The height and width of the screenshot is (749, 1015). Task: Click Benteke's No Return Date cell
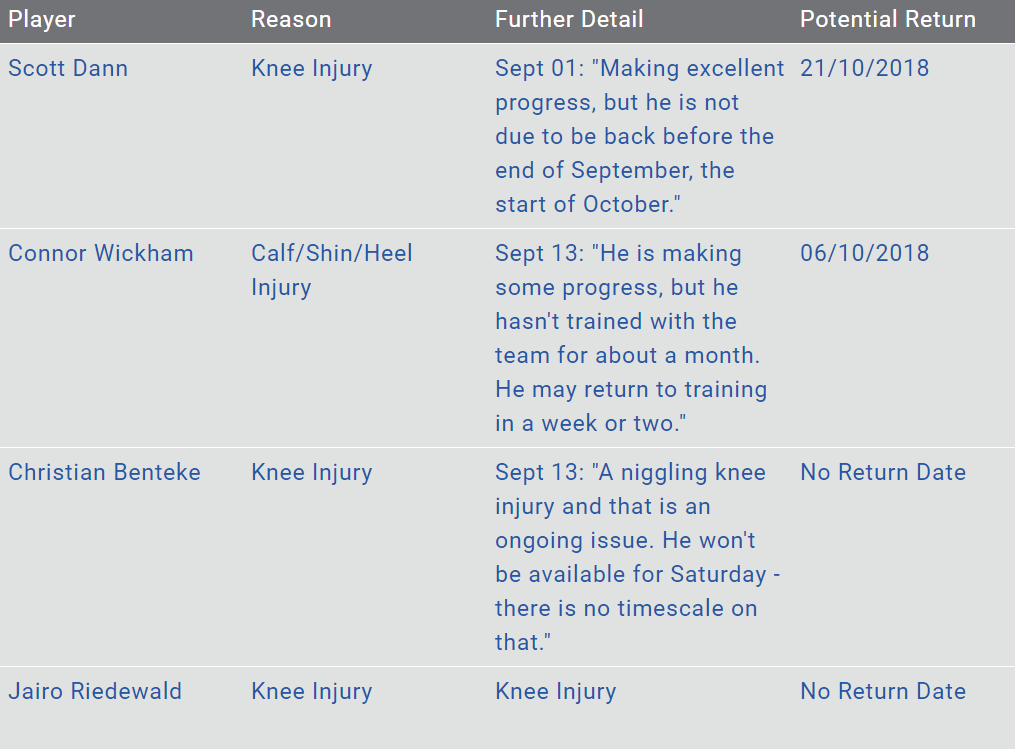882,472
